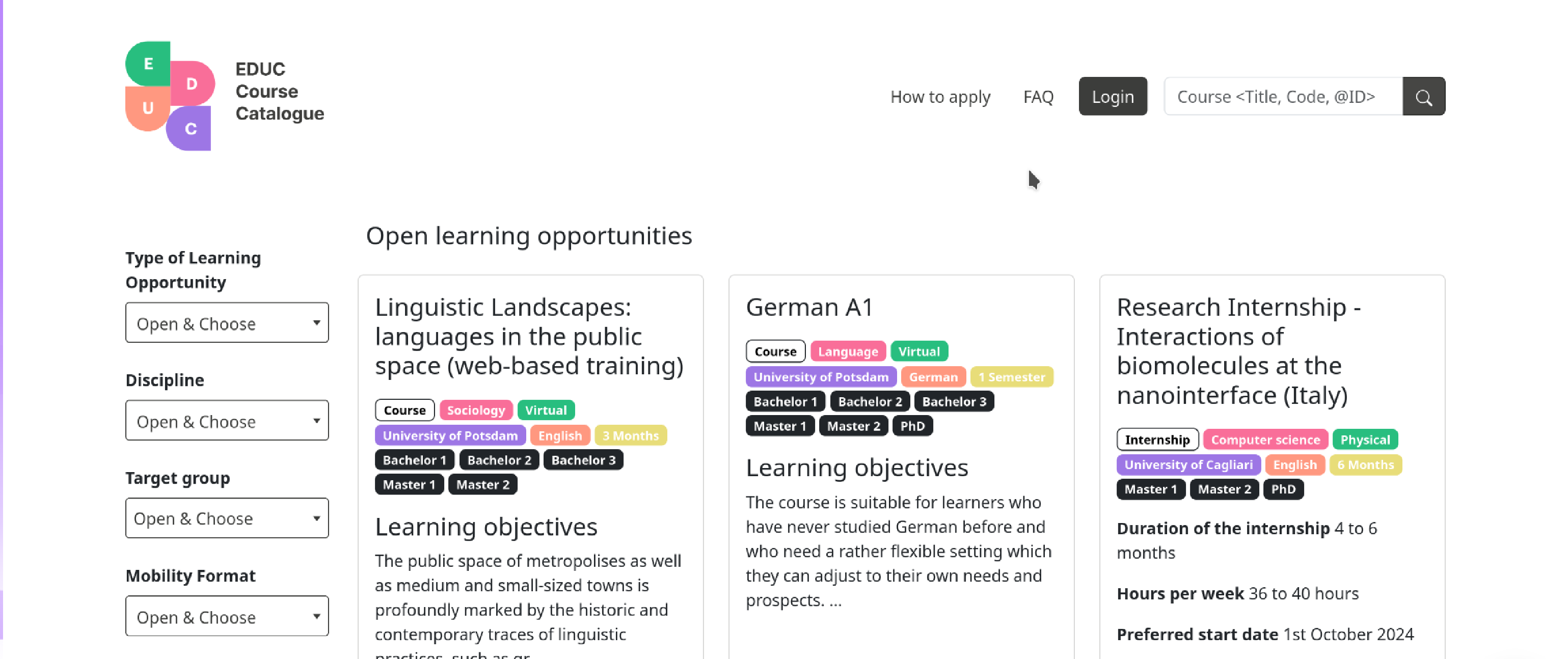Click the 6 Months duration tag
1568x659 pixels.
pos(1365,465)
